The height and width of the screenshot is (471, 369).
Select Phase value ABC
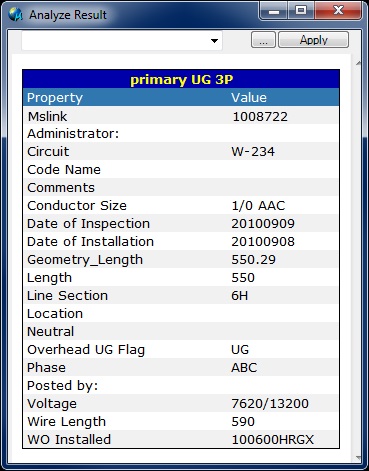coord(244,368)
